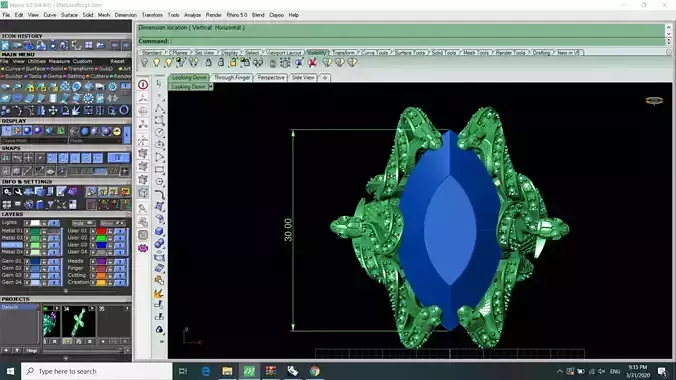Click the orange Cutting layer color swatch
The height and width of the screenshot is (380, 676).
pos(101,275)
